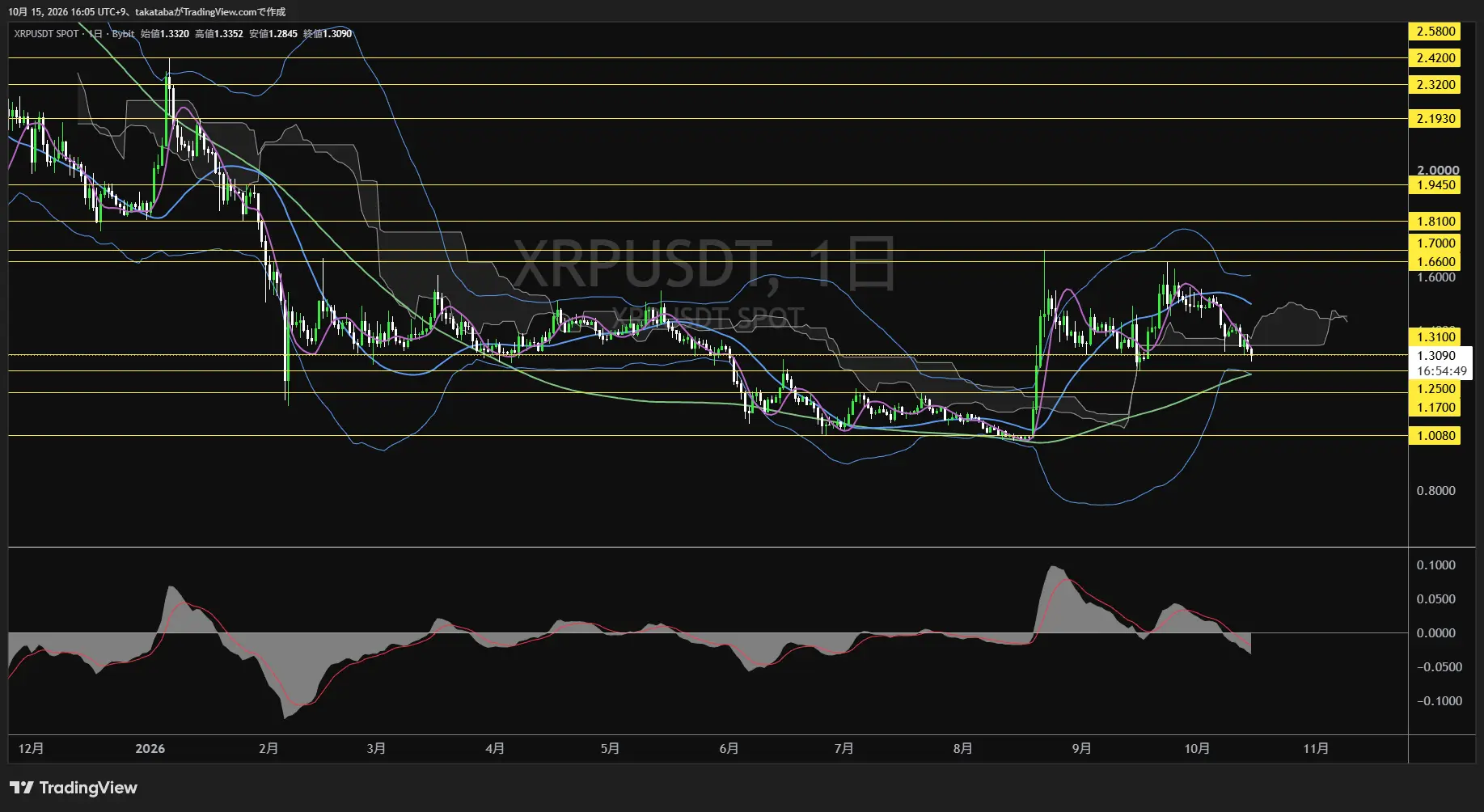The height and width of the screenshot is (812, 1484).
Task: Click the 0.0000 oscillator axis value
Action: tap(1435, 633)
